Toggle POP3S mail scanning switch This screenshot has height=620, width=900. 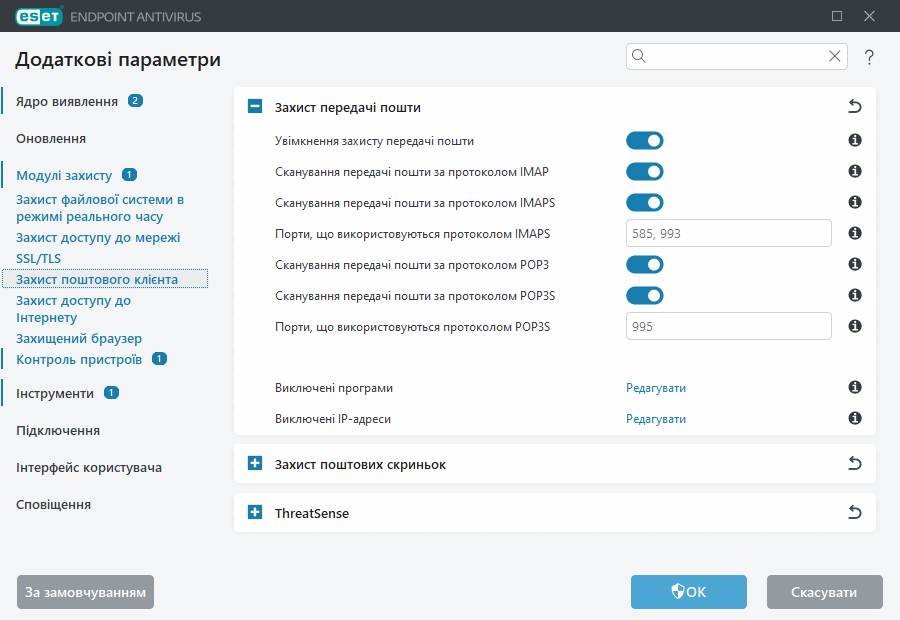coord(645,296)
